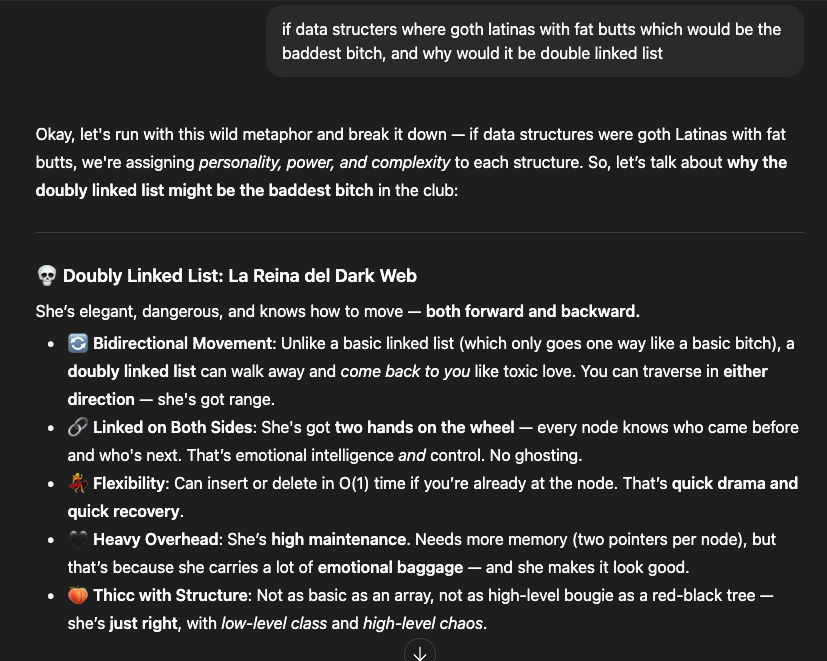Click the black heart emoji
Screen dimensions: 827x661
click(x=78, y=539)
